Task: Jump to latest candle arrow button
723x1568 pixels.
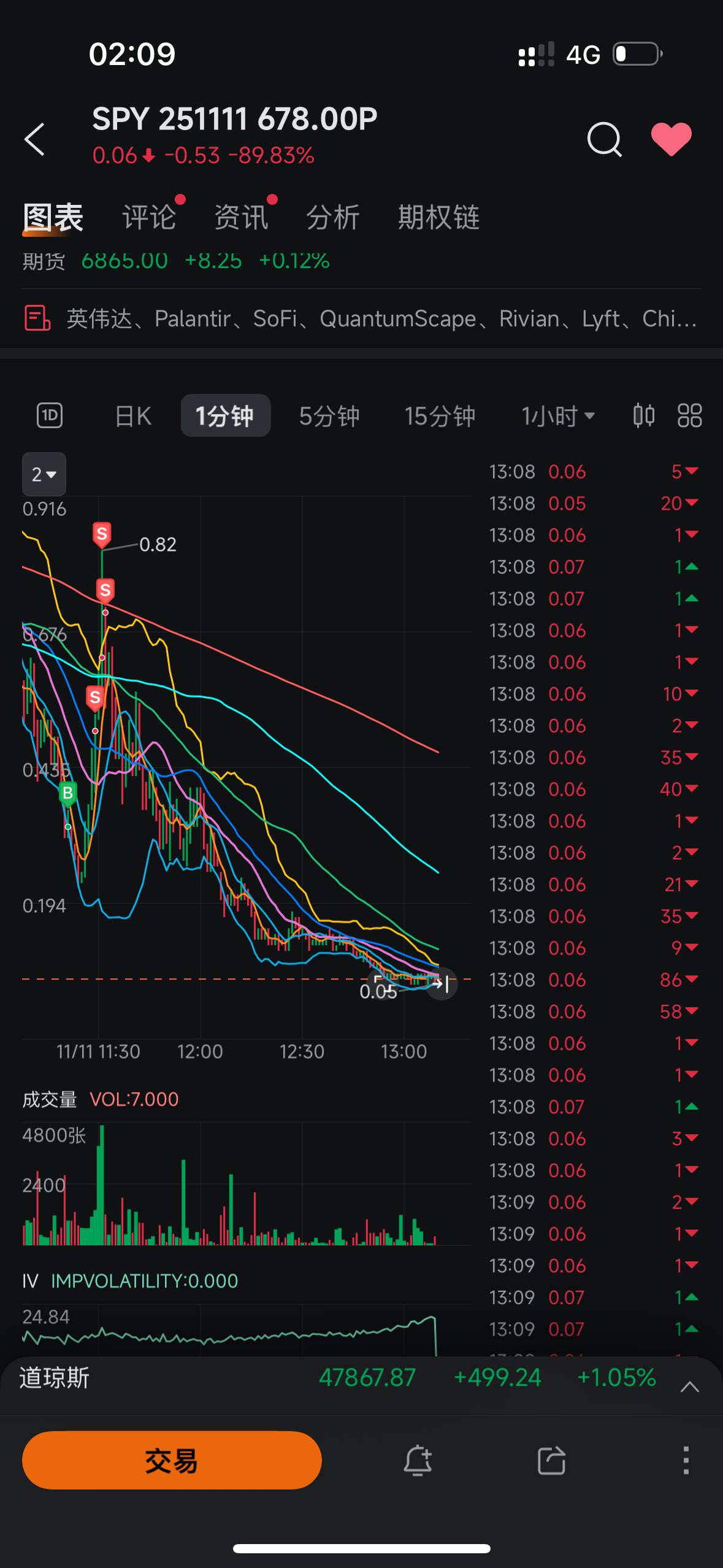Action: pyautogui.click(x=442, y=984)
